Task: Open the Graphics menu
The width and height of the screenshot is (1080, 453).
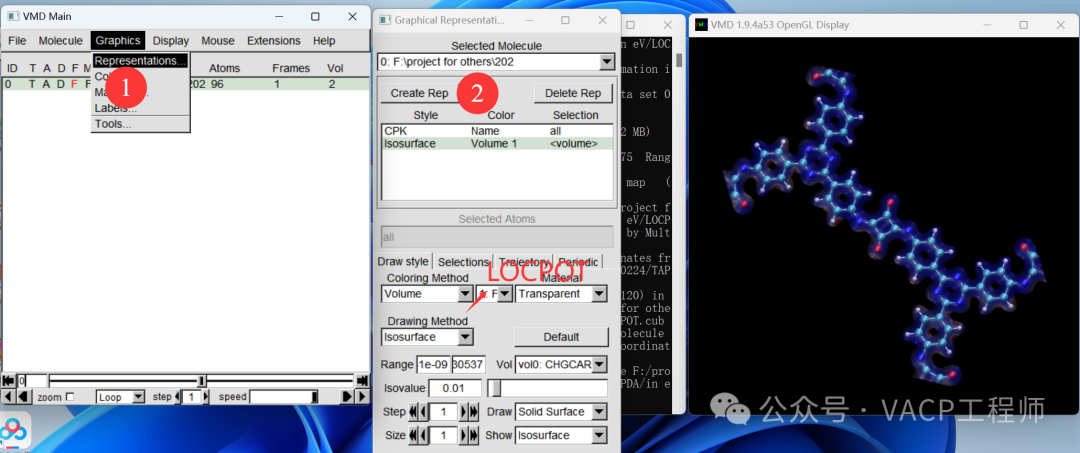Action: pyautogui.click(x=118, y=41)
